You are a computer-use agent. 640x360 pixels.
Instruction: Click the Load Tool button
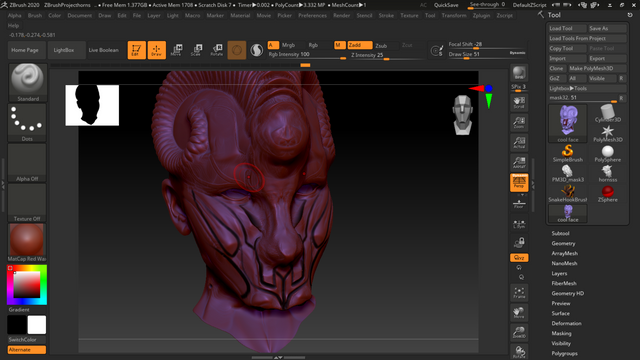(567, 28)
